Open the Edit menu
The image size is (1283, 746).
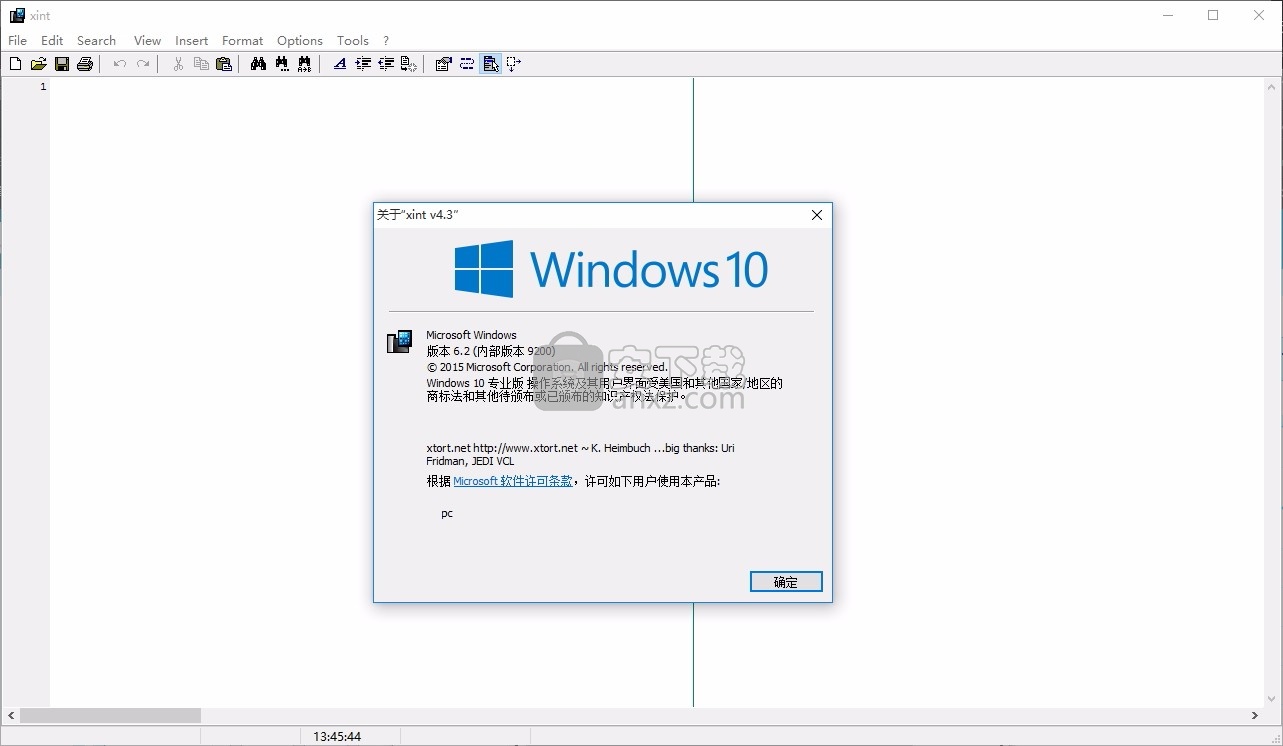coord(52,41)
